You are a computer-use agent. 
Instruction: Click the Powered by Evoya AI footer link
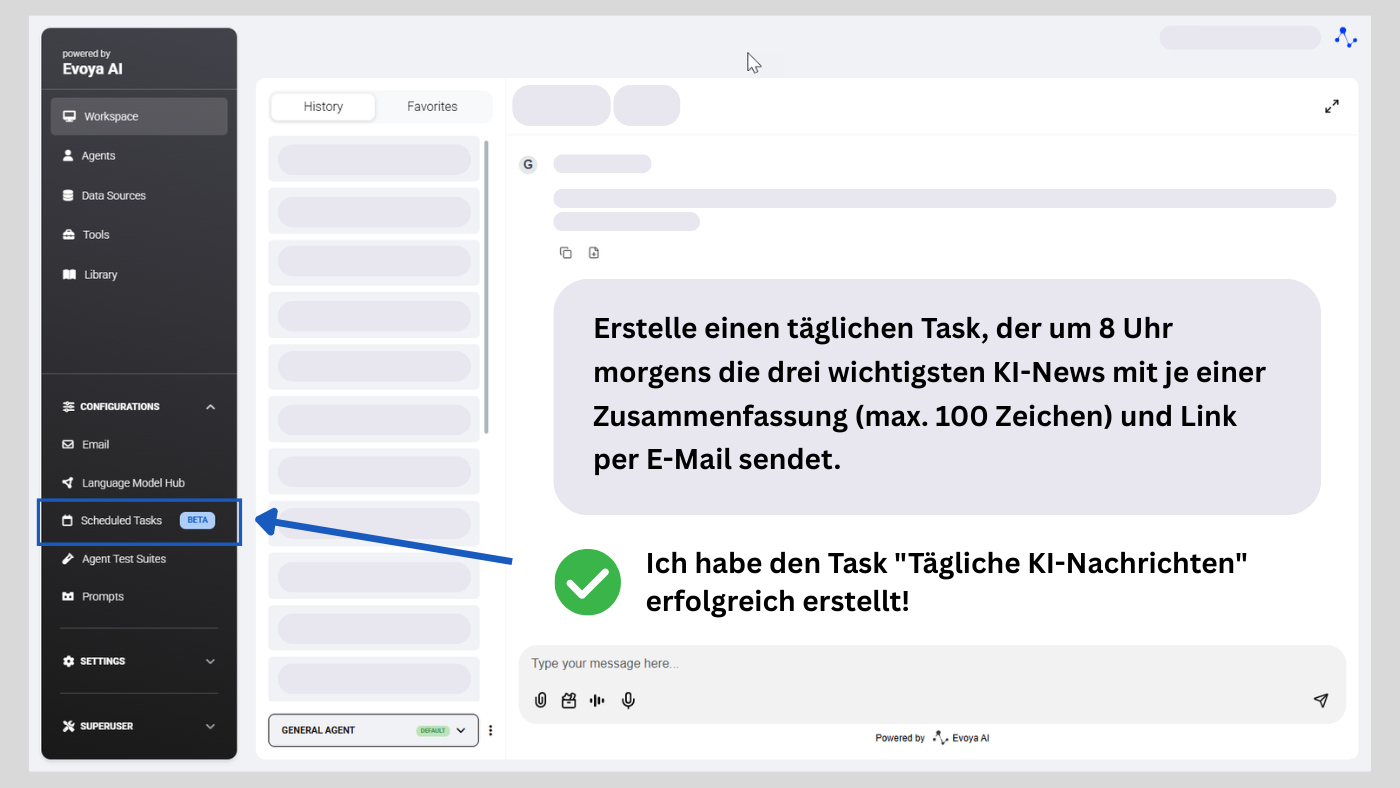pyautogui.click(x=932, y=738)
